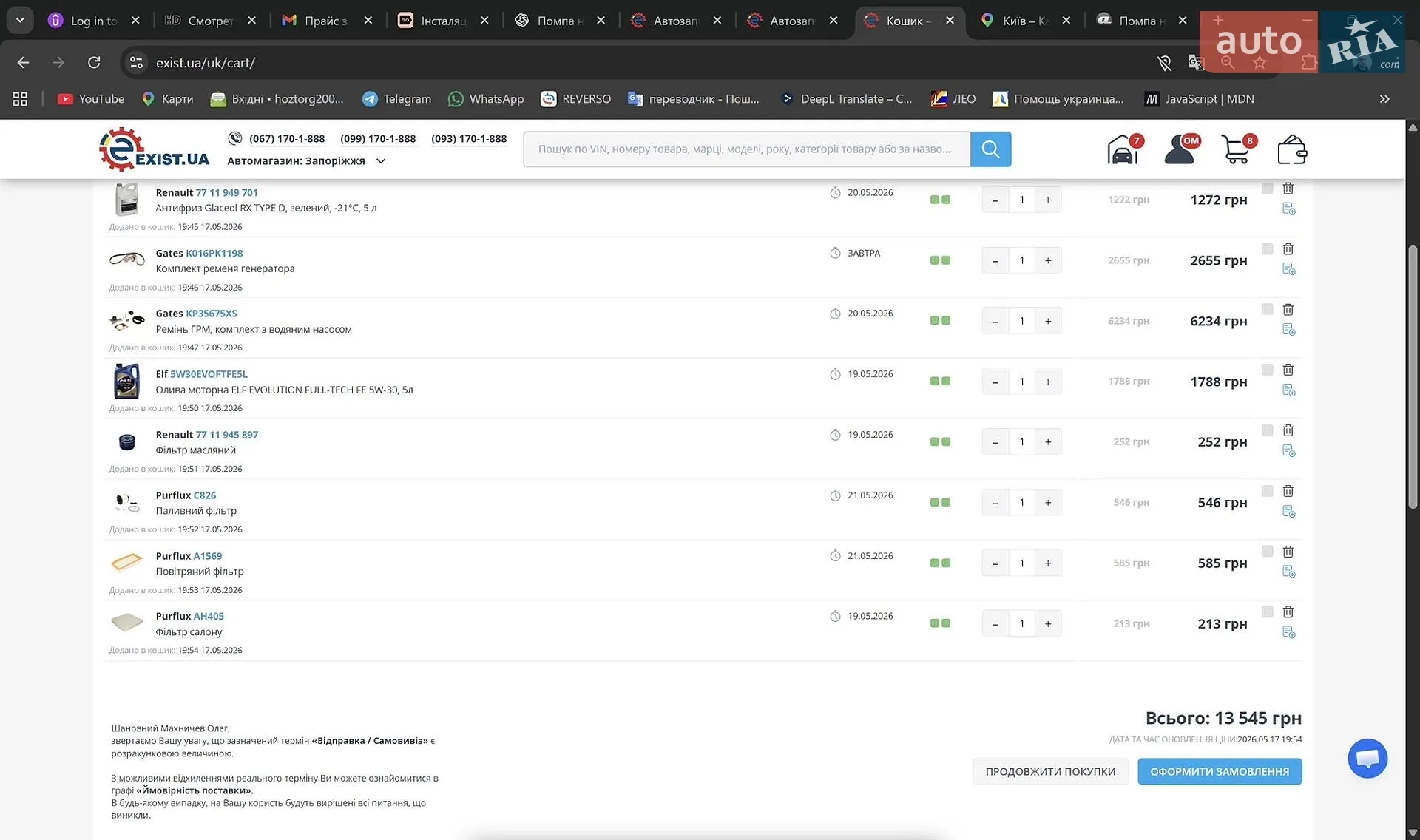Call phone number (067) 170-1-888

tap(287, 139)
